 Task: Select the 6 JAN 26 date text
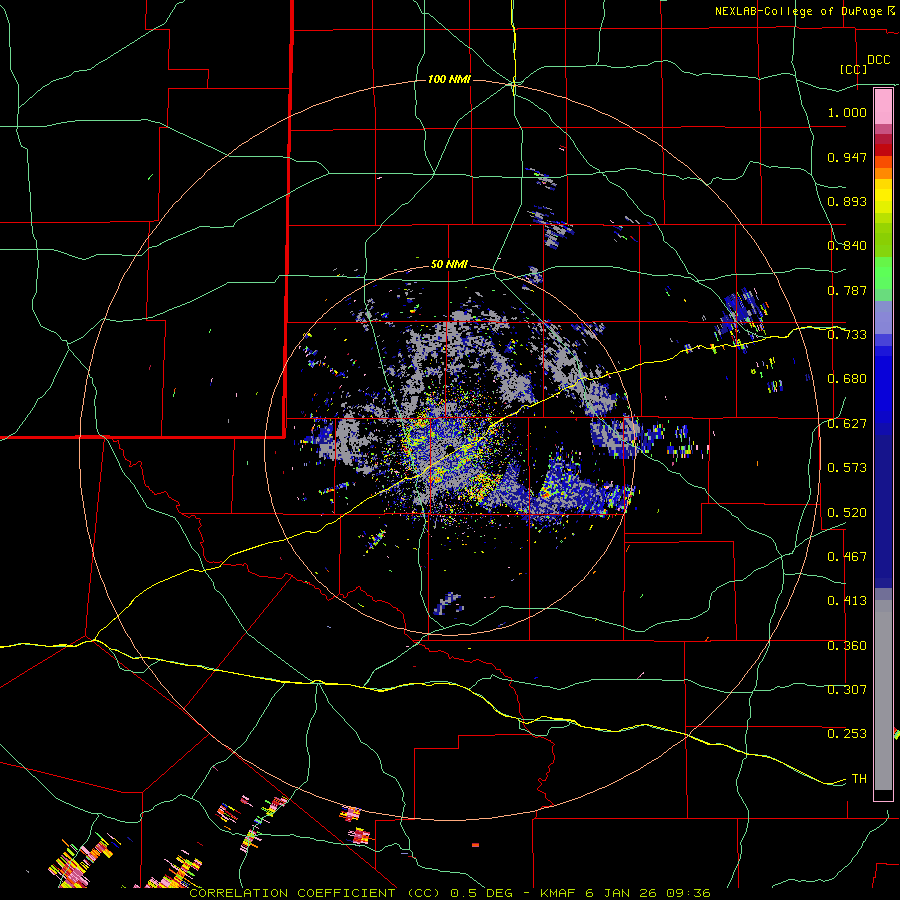622,893
